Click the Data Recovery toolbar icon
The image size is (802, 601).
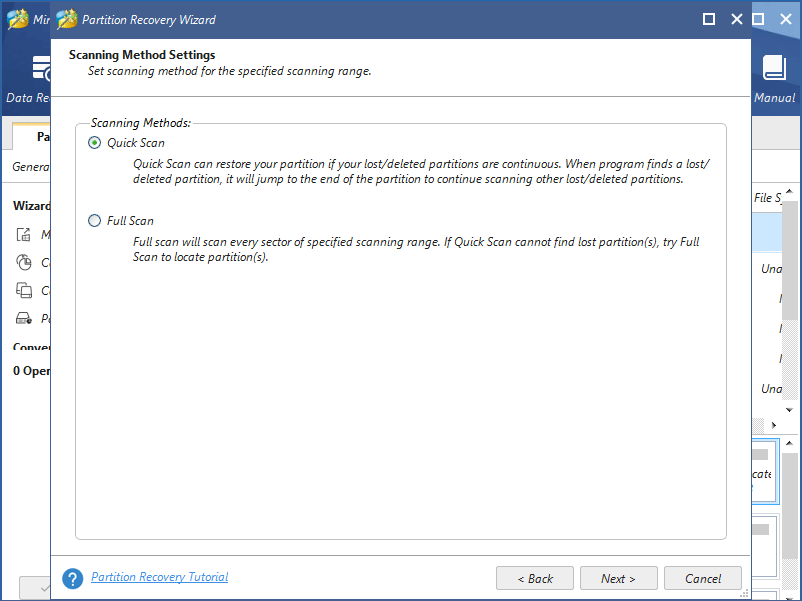click(x=41, y=68)
